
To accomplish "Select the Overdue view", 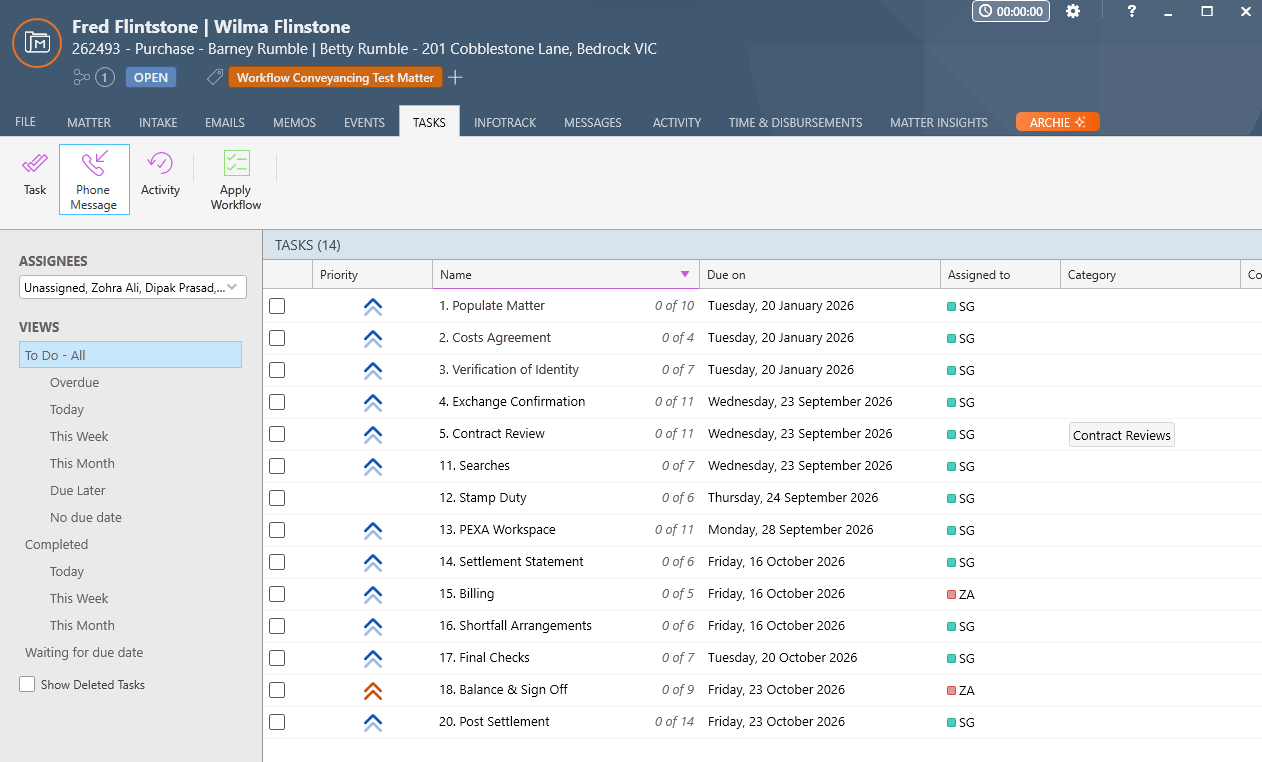I will tap(74, 382).
